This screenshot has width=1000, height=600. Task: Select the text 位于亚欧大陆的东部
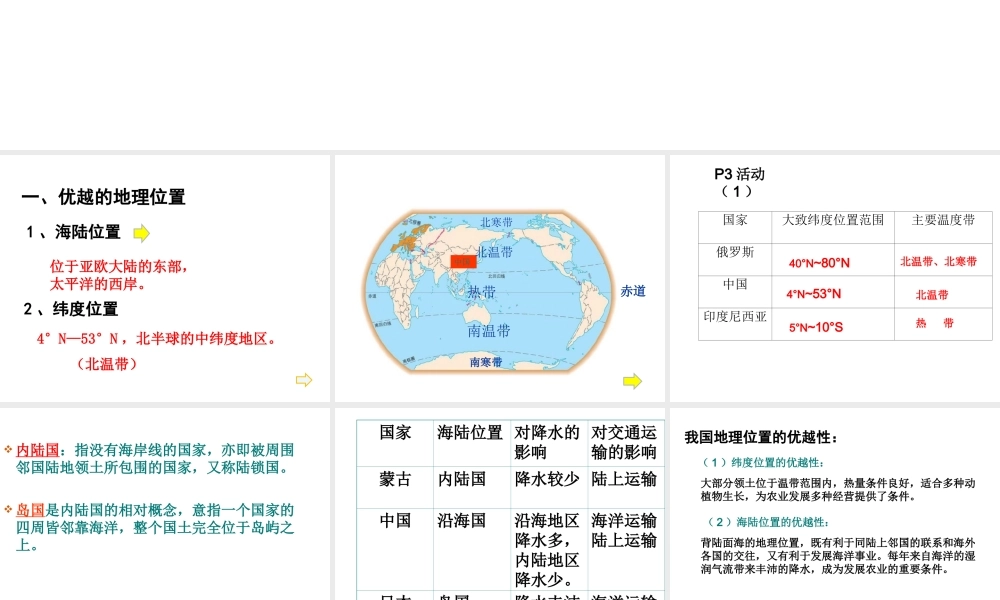[120, 267]
